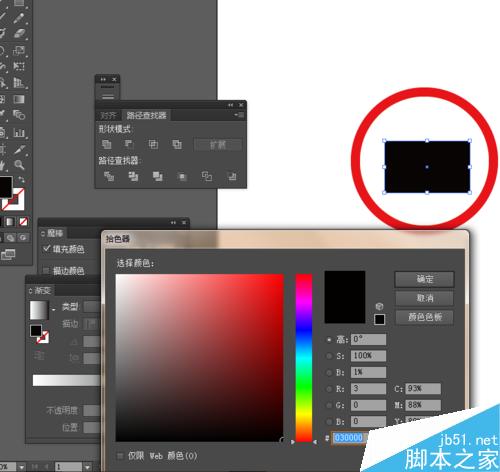
Task: Apply Minus Front shape mode
Action: (129, 144)
